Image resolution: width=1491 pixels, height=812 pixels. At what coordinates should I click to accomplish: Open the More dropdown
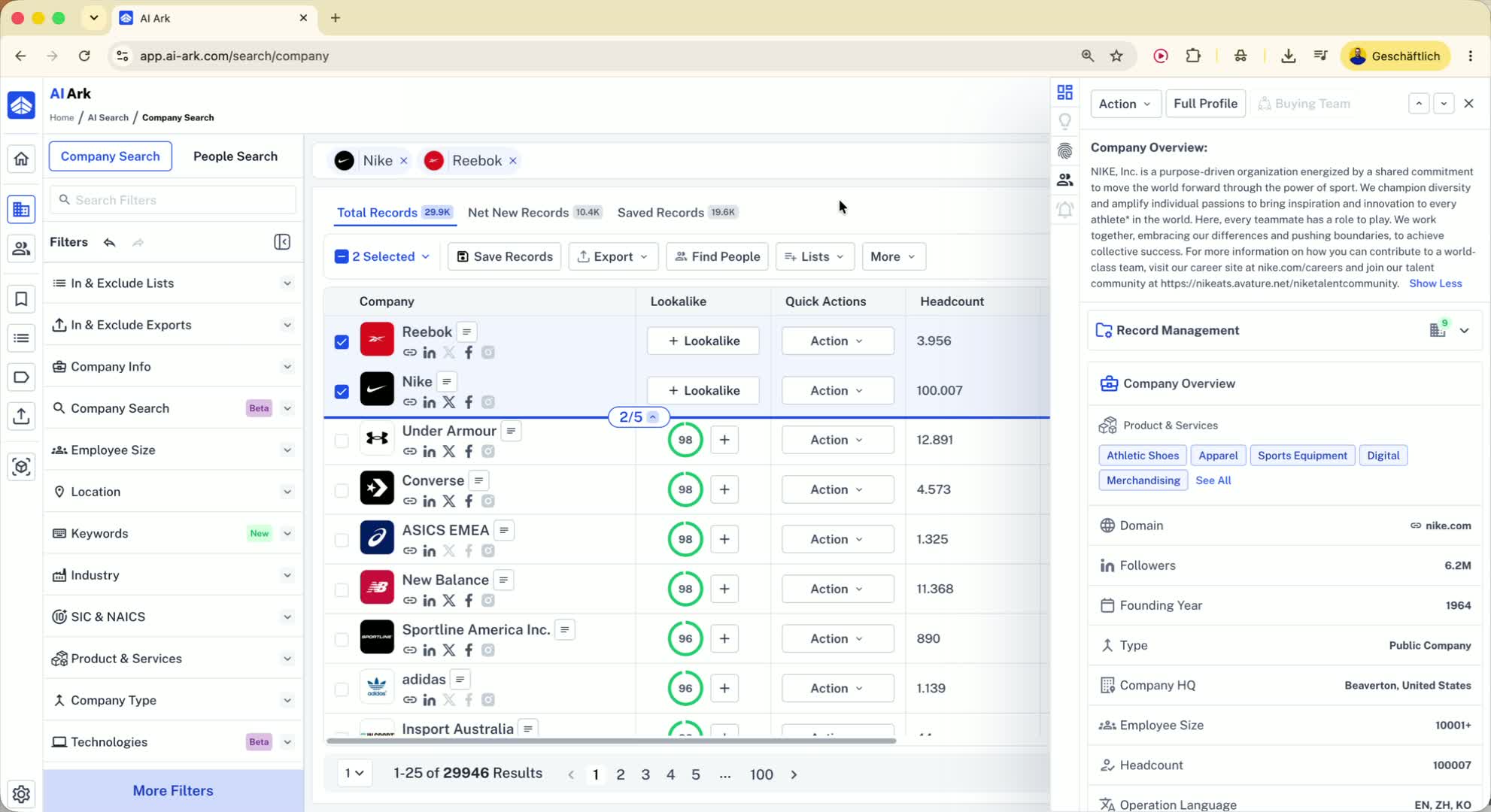coord(893,256)
